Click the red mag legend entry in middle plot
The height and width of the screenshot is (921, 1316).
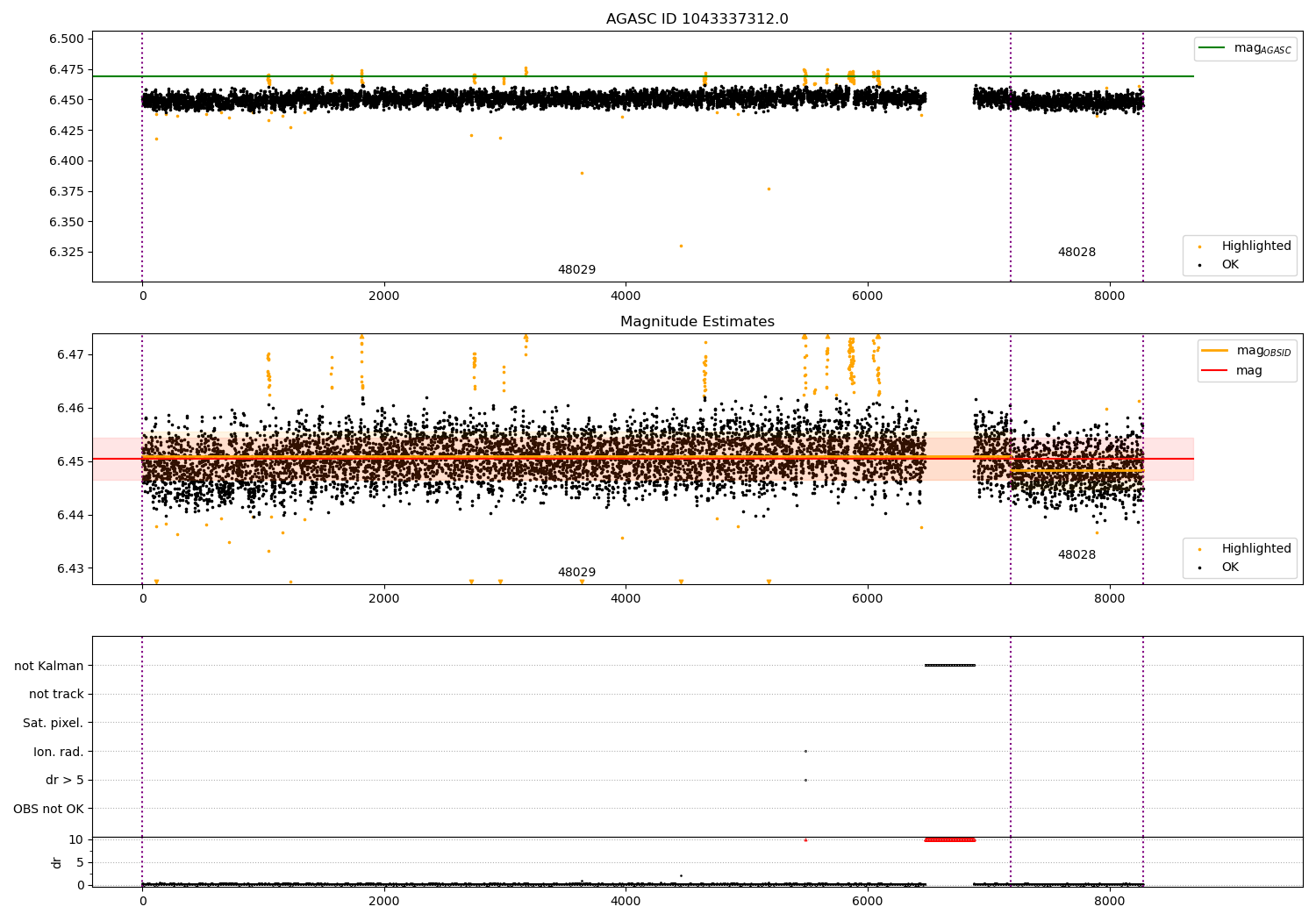[x=1215, y=371]
